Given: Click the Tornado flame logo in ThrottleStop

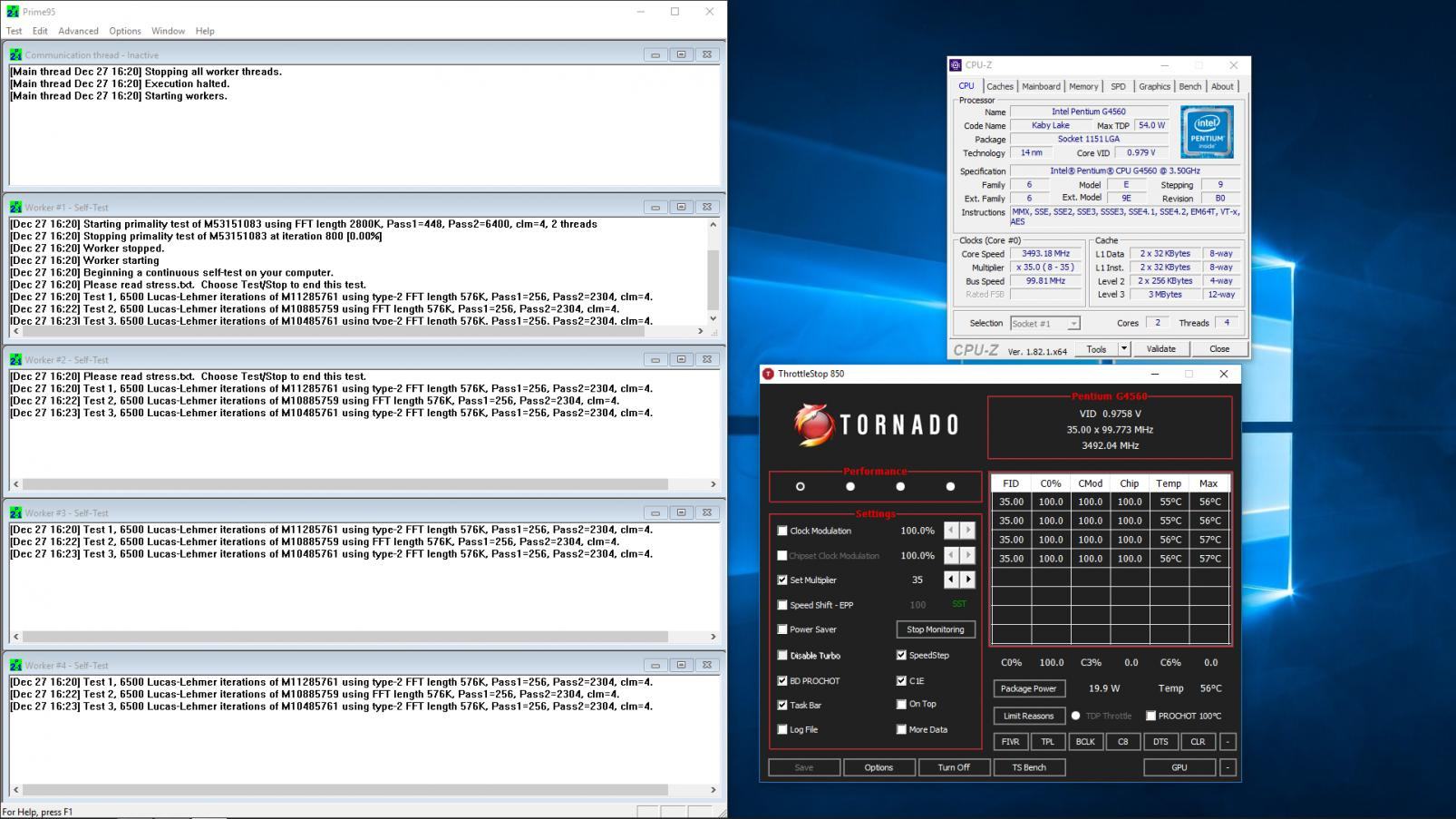Looking at the screenshot, I should (813, 424).
